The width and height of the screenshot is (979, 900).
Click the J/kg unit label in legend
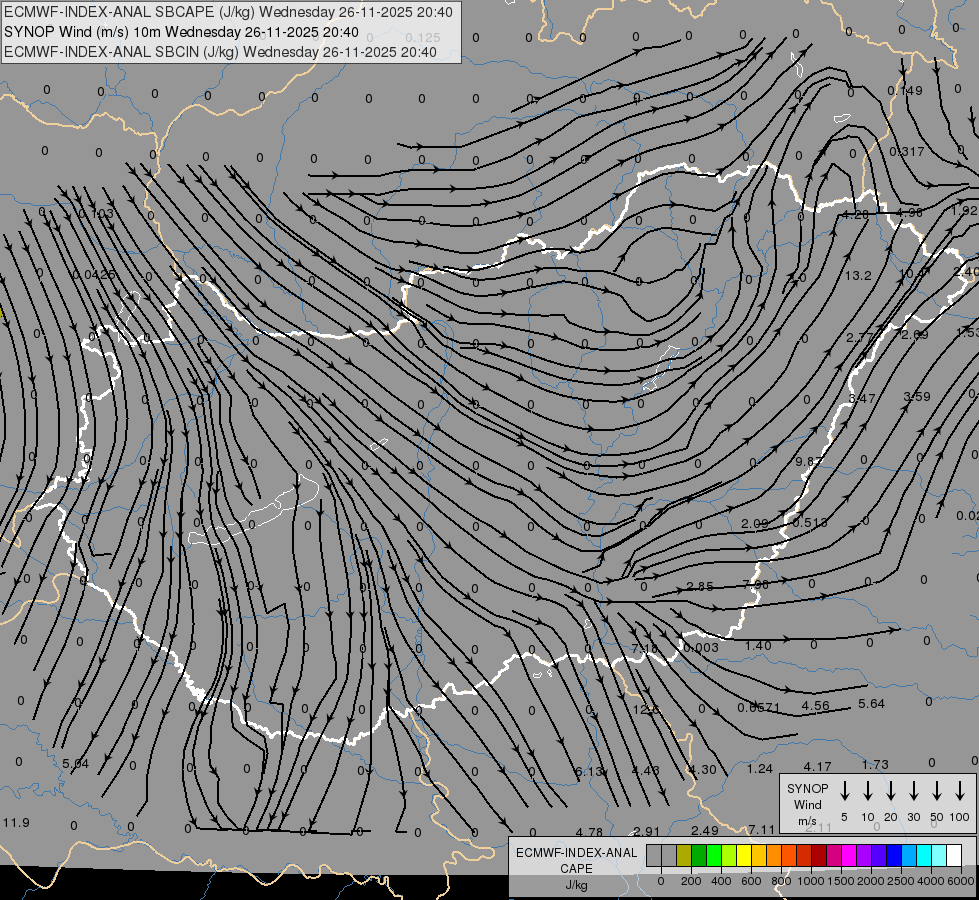(576, 885)
